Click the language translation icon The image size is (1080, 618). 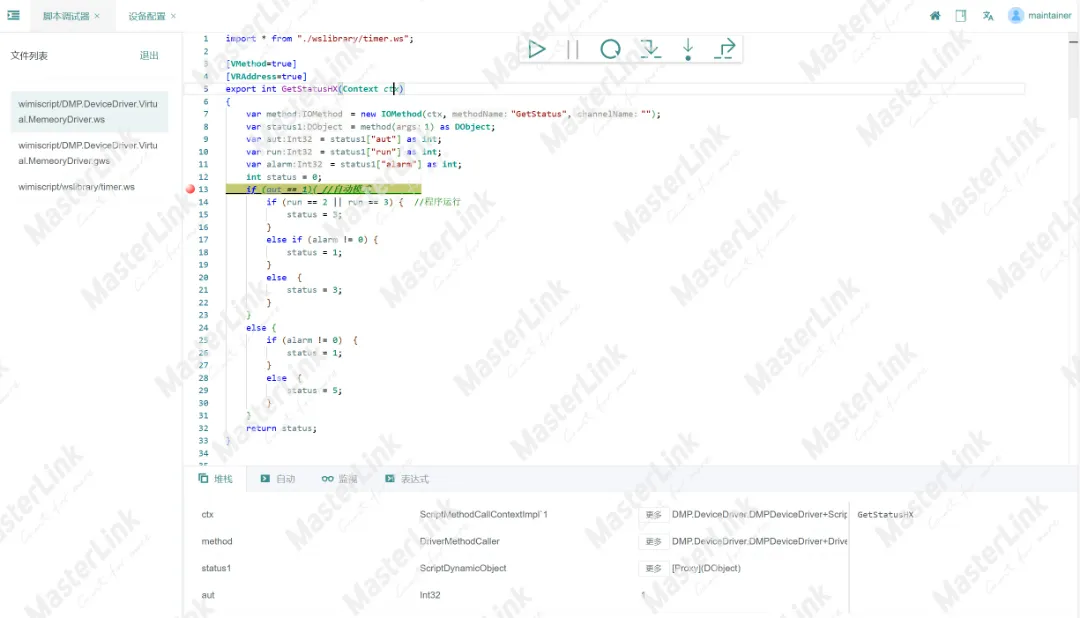[988, 16]
